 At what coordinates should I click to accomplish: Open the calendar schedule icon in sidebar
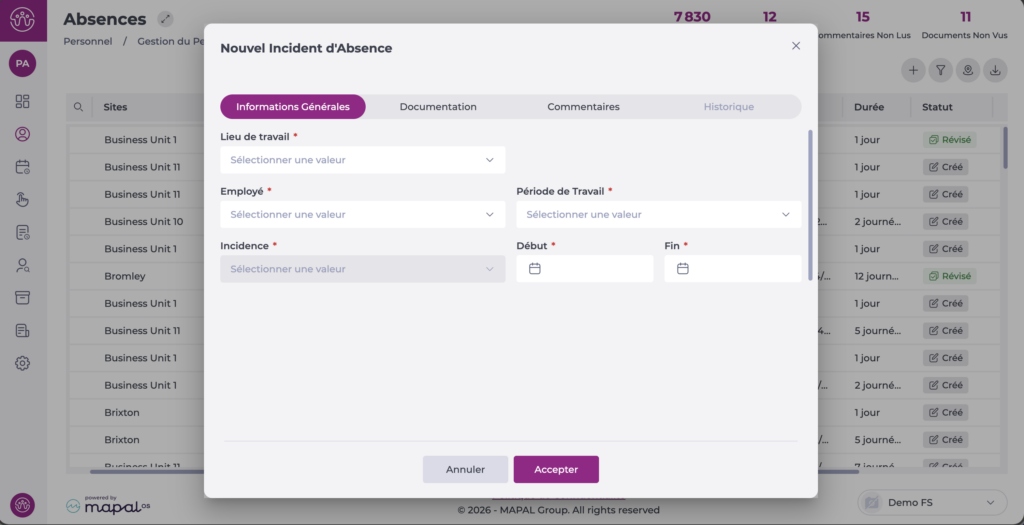pyautogui.click(x=22, y=167)
